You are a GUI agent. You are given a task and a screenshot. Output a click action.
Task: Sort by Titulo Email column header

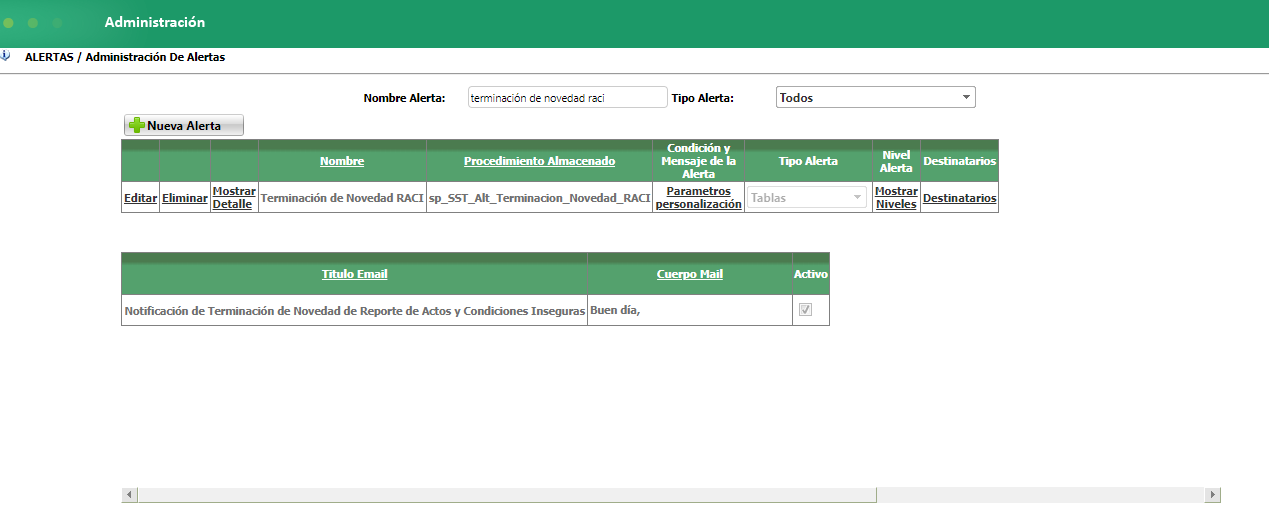pos(354,274)
